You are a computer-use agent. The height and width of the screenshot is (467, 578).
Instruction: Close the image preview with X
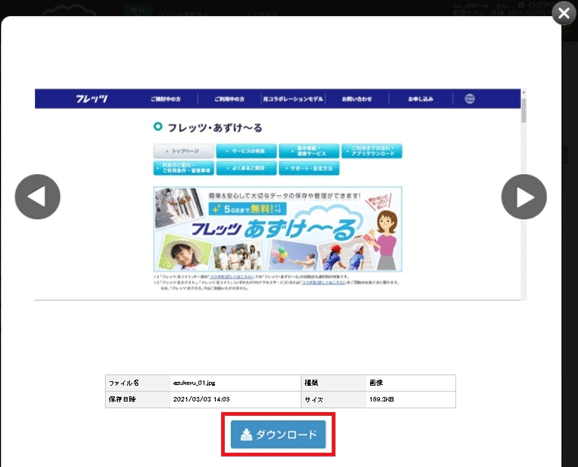tap(564, 13)
